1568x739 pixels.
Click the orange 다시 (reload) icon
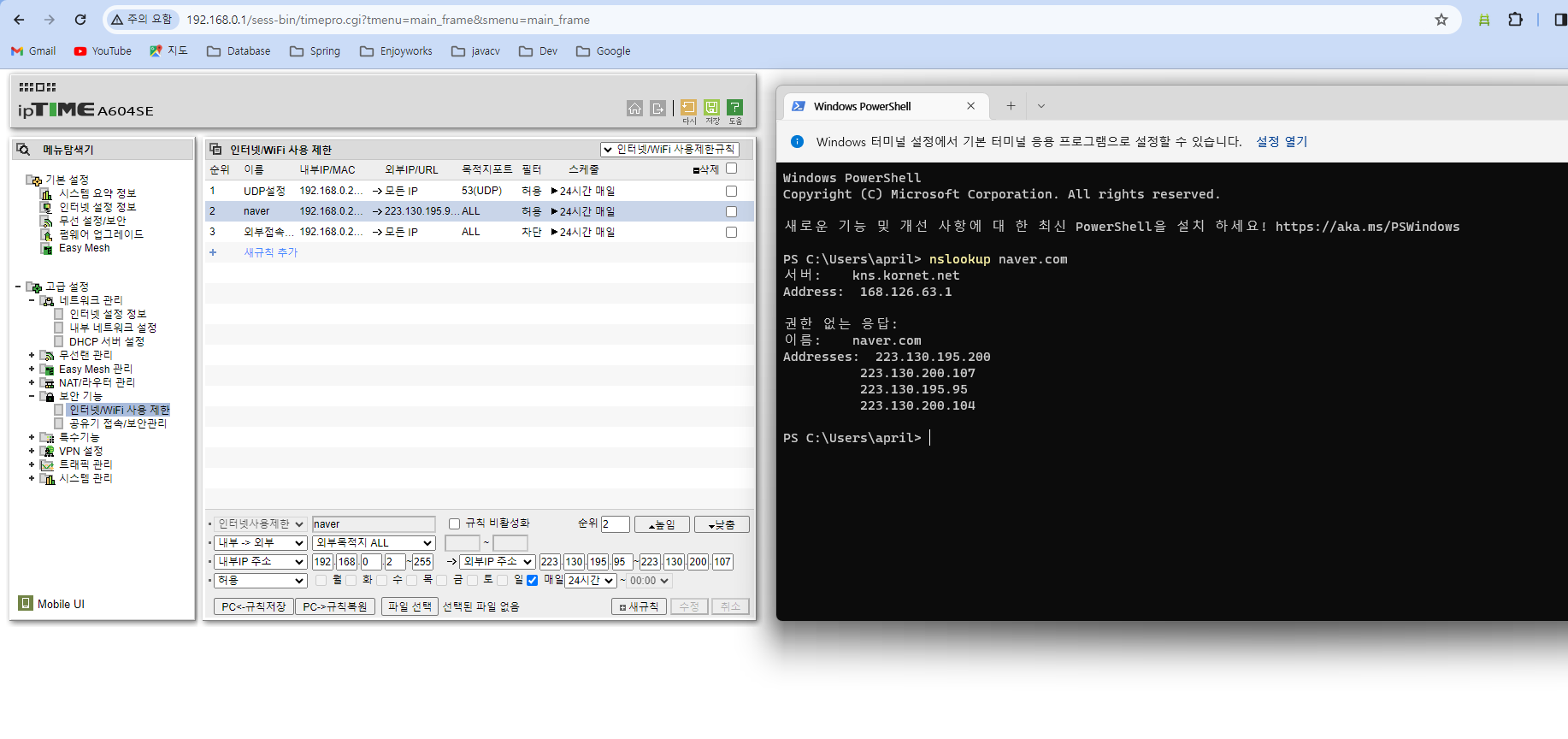coord(689,107)
